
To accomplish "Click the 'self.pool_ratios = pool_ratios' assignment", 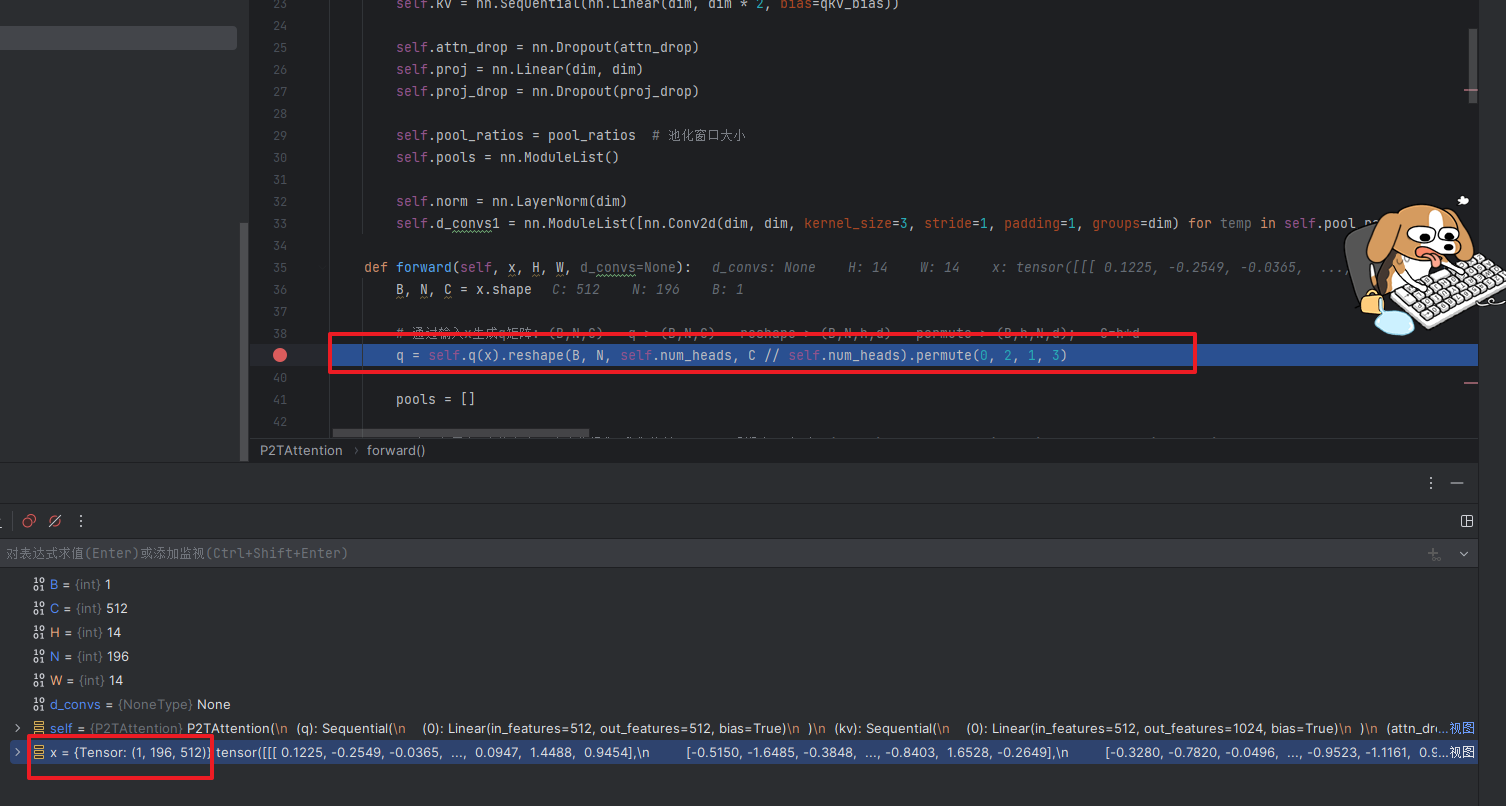I will pyautogui.click(x=516, y=135).
